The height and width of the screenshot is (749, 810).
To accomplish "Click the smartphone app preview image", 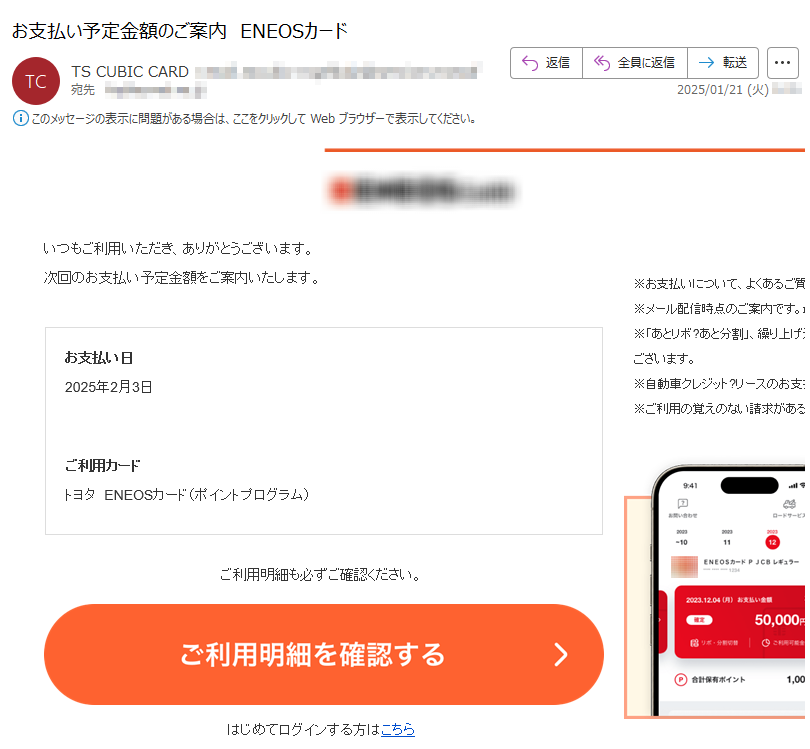I will pos(715,591).
